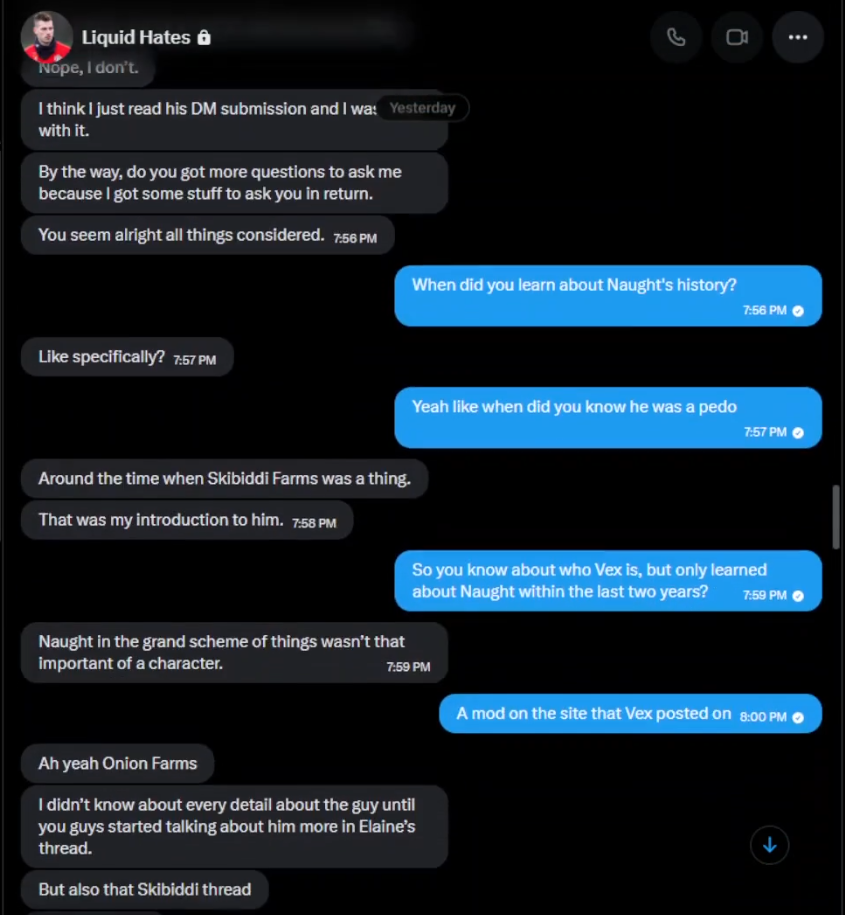845x915 pixels.
Task: Select the 'You seem alright' message bubble
Action: click(x=208, y=235)
